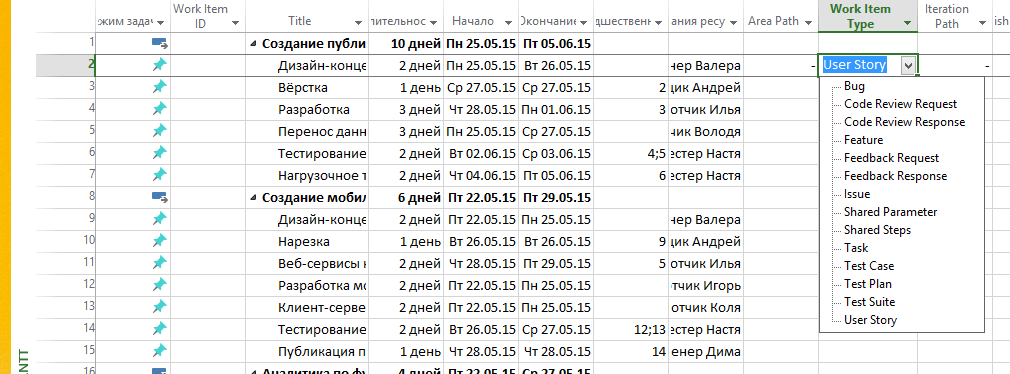Open the Work Item ID column filter arrow
Screen dimensions: 1010x374
[235, 23]
